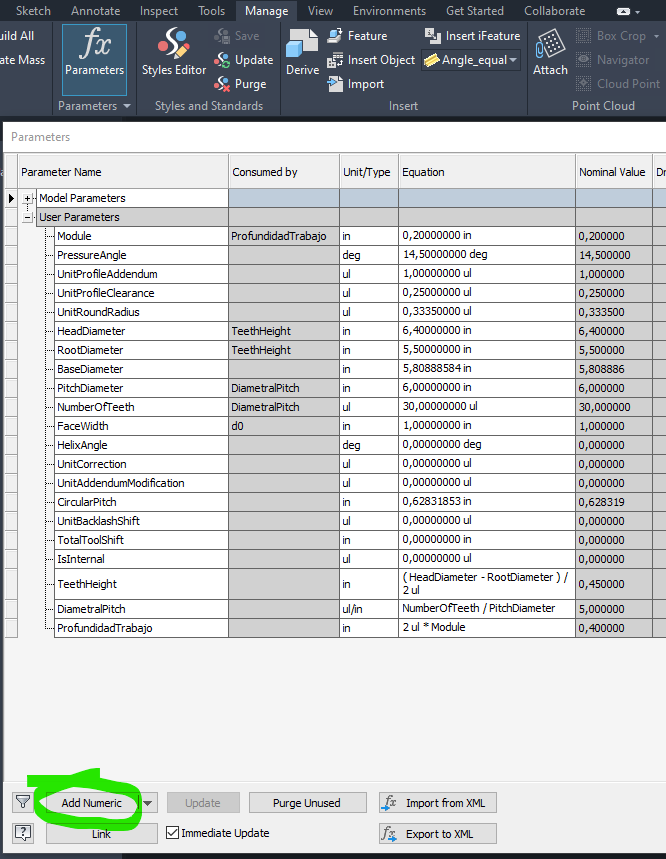Switch to the Inspect ribbon tab
Viewport: 666px width, 859px height.
coord(159,11)
